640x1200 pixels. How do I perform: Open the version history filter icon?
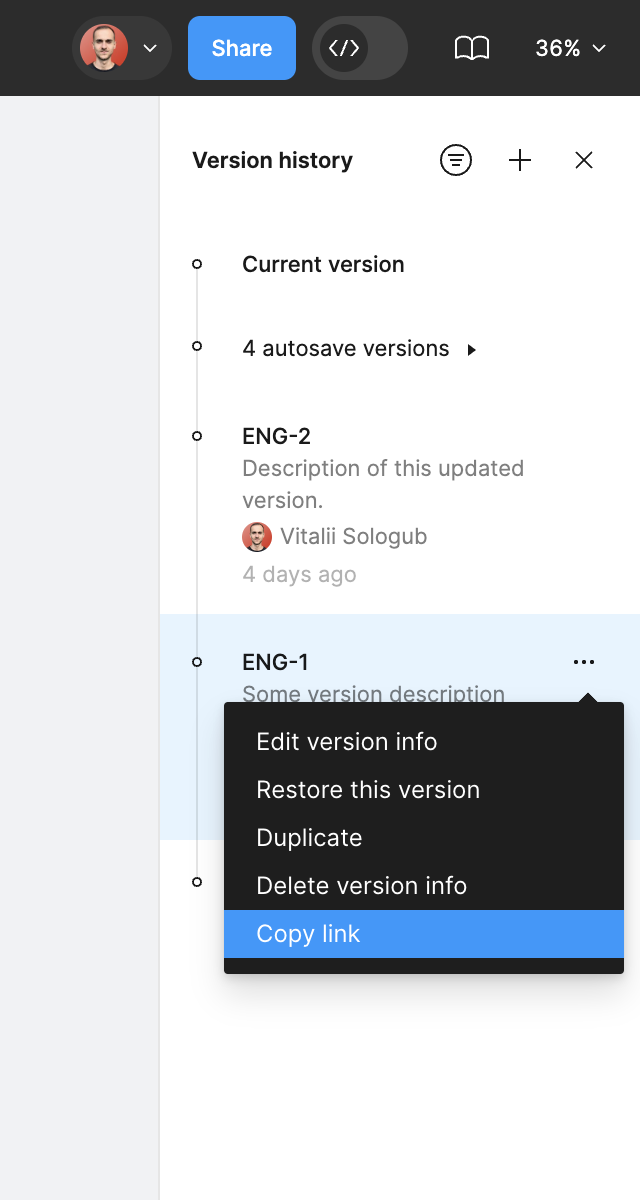tap(456, 160)
